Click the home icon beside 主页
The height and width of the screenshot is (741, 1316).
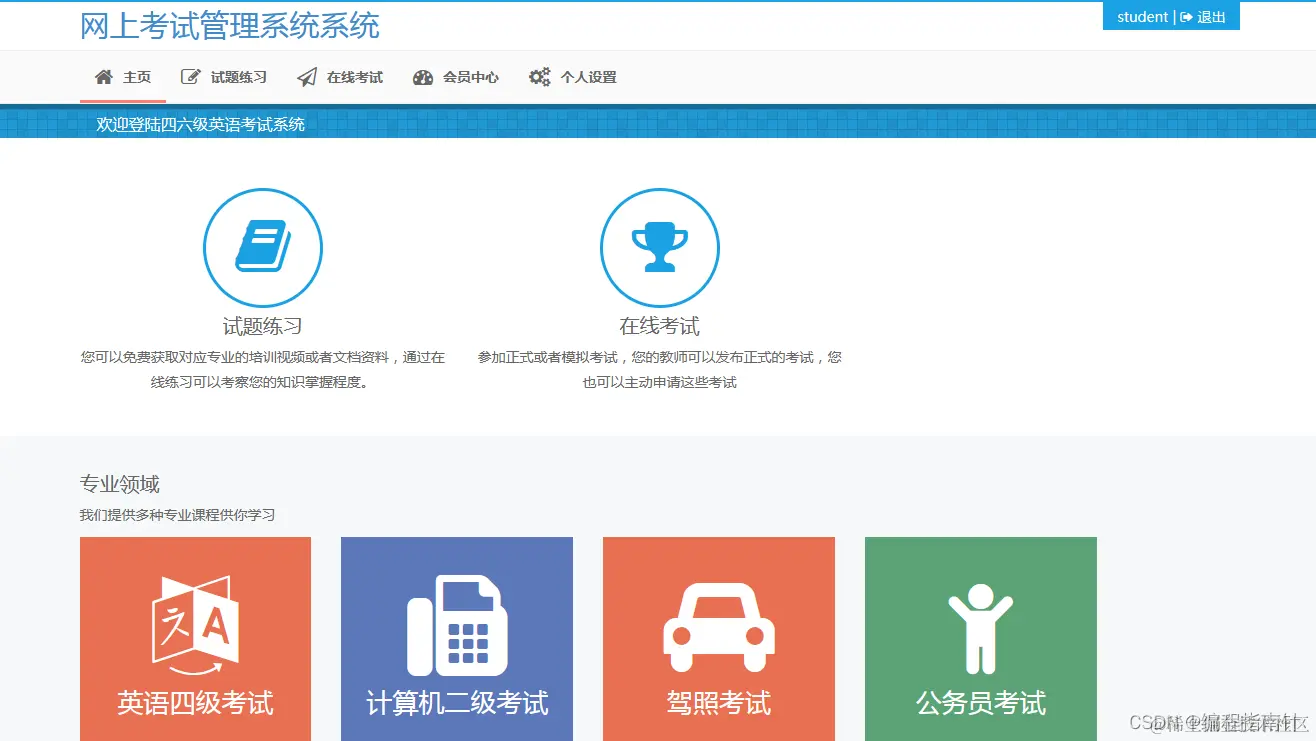[103, 77]
